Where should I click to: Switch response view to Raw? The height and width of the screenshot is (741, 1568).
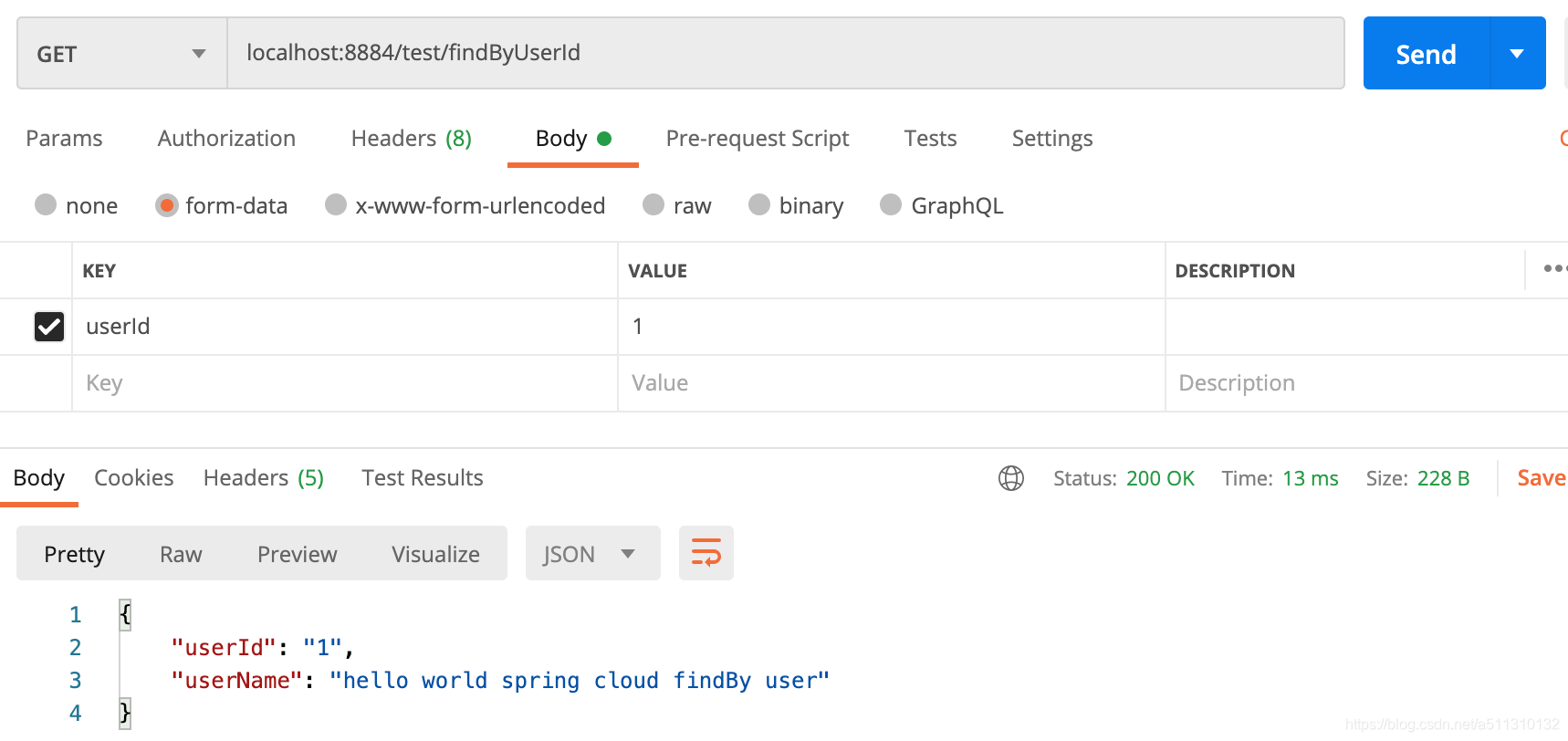coord(181,554)
